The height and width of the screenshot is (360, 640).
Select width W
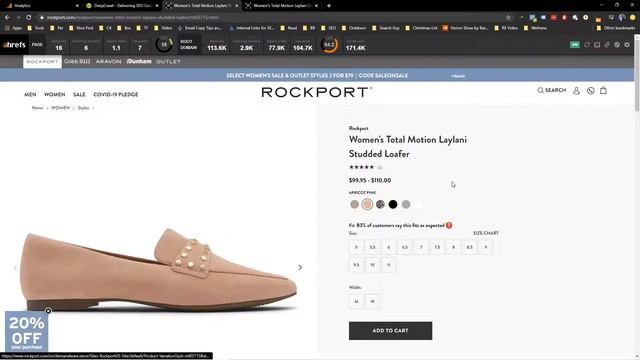(372, 301)
